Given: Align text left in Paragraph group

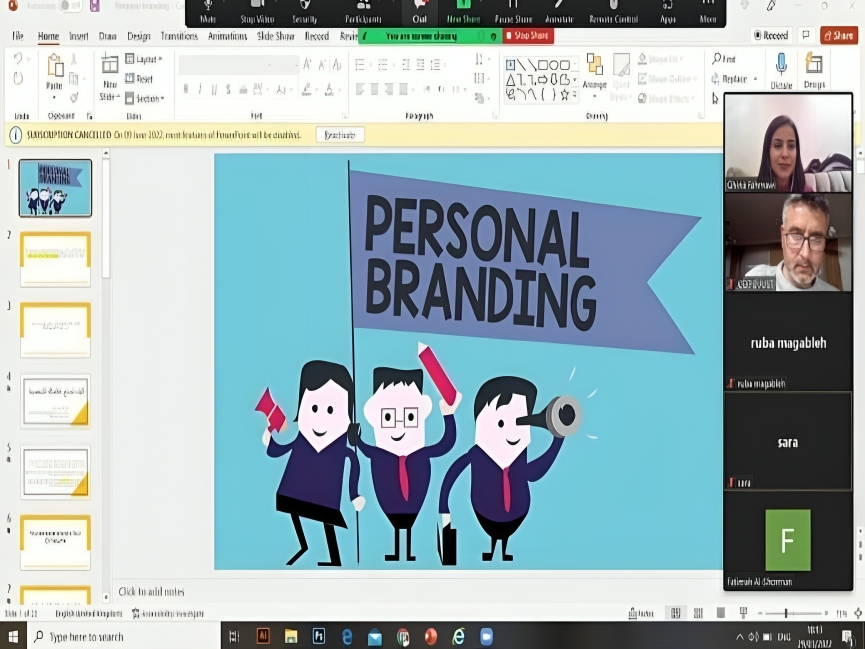Looking at the screenshot, I should [360, 89].
